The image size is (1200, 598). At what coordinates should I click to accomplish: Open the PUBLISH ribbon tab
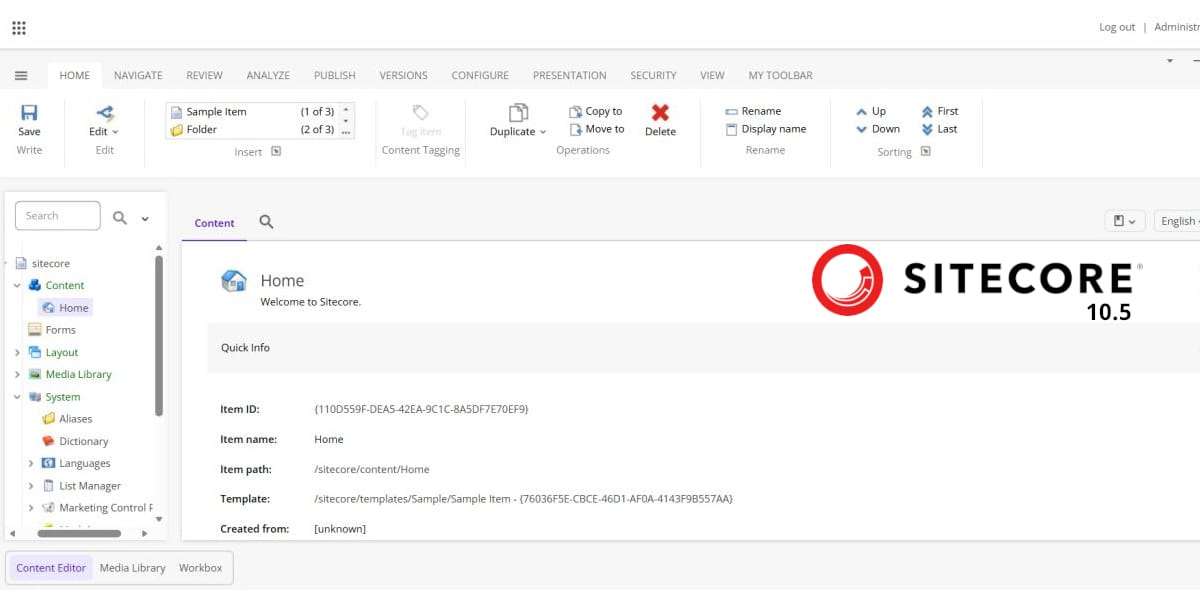coord(335,75)
